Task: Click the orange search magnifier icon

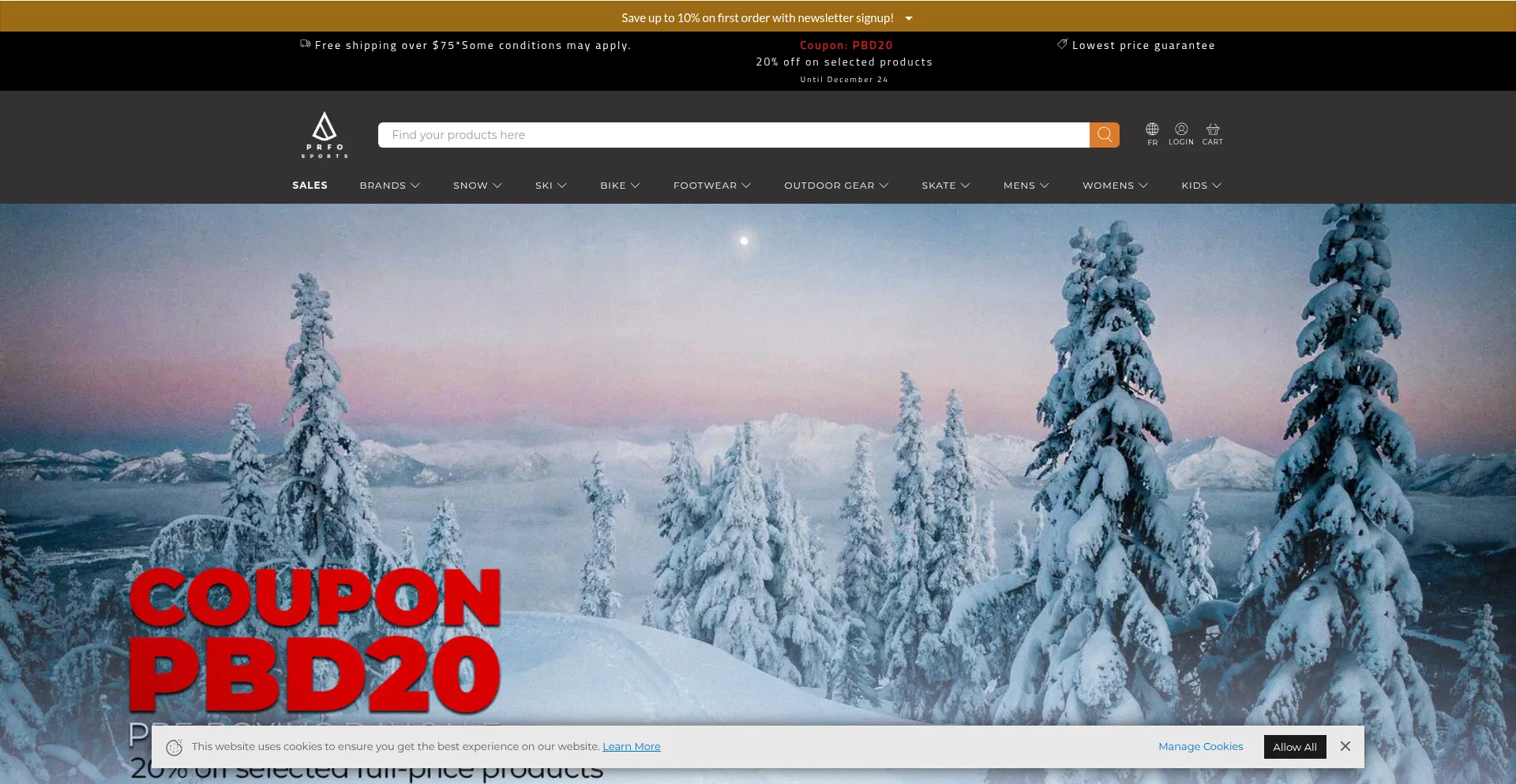Action: pos(1104,134)
